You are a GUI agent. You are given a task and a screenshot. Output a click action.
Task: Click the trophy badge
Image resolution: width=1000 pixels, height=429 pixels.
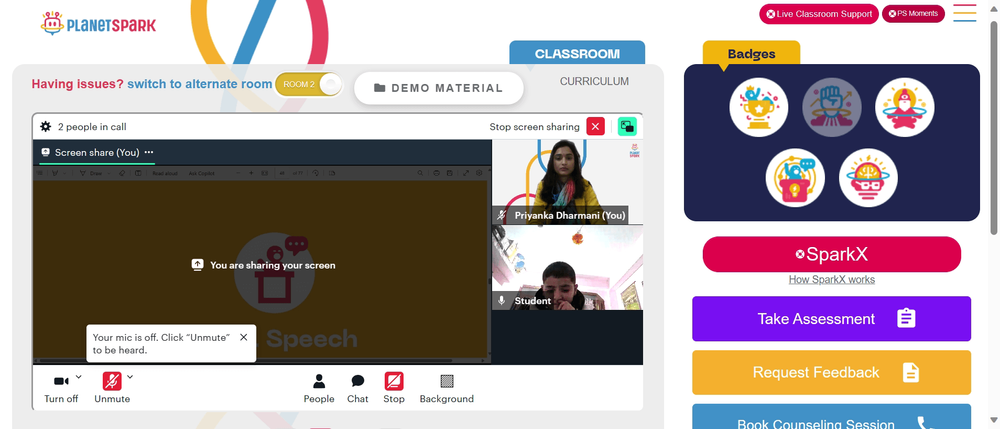pyautogui.click(x=759, y=107)
